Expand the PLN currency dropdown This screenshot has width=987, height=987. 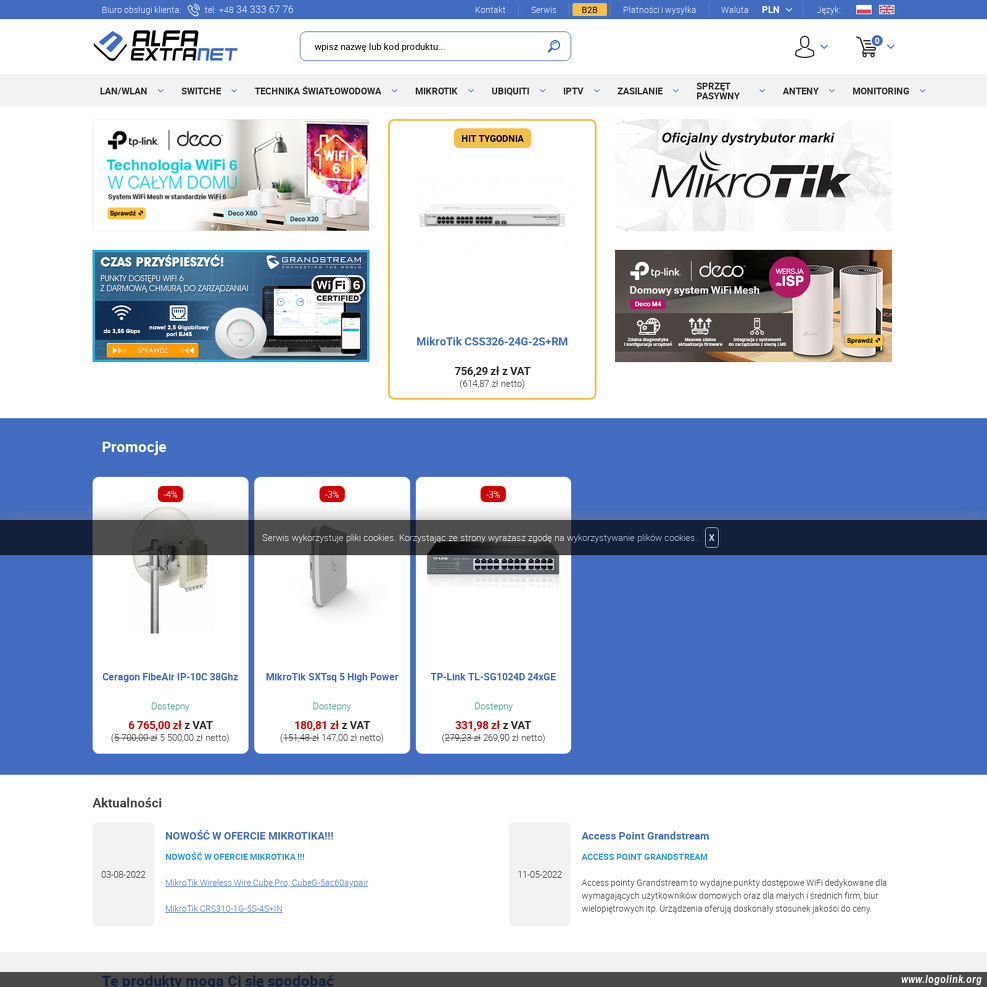(x=777, y=10)
